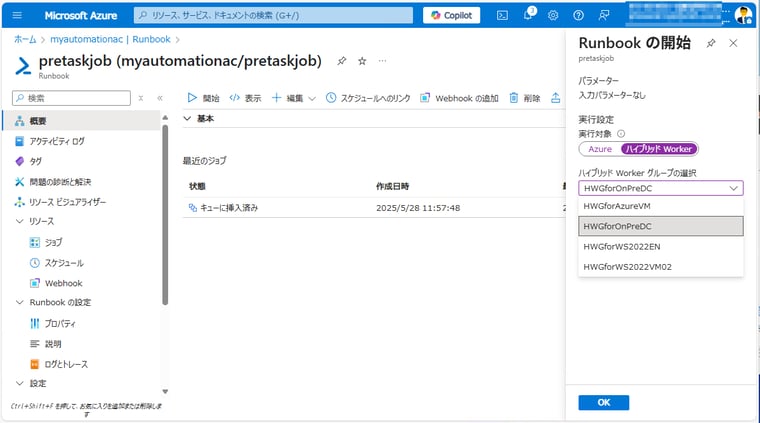Open the notifications bell
The image size is (760, 423).
click(x=528, y=15)
